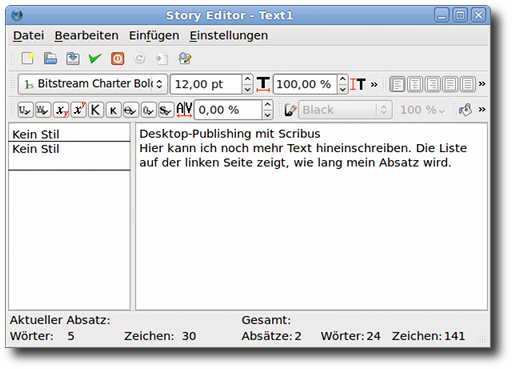Decrease 100,00 % width scaling down arrow

point(343,89)
